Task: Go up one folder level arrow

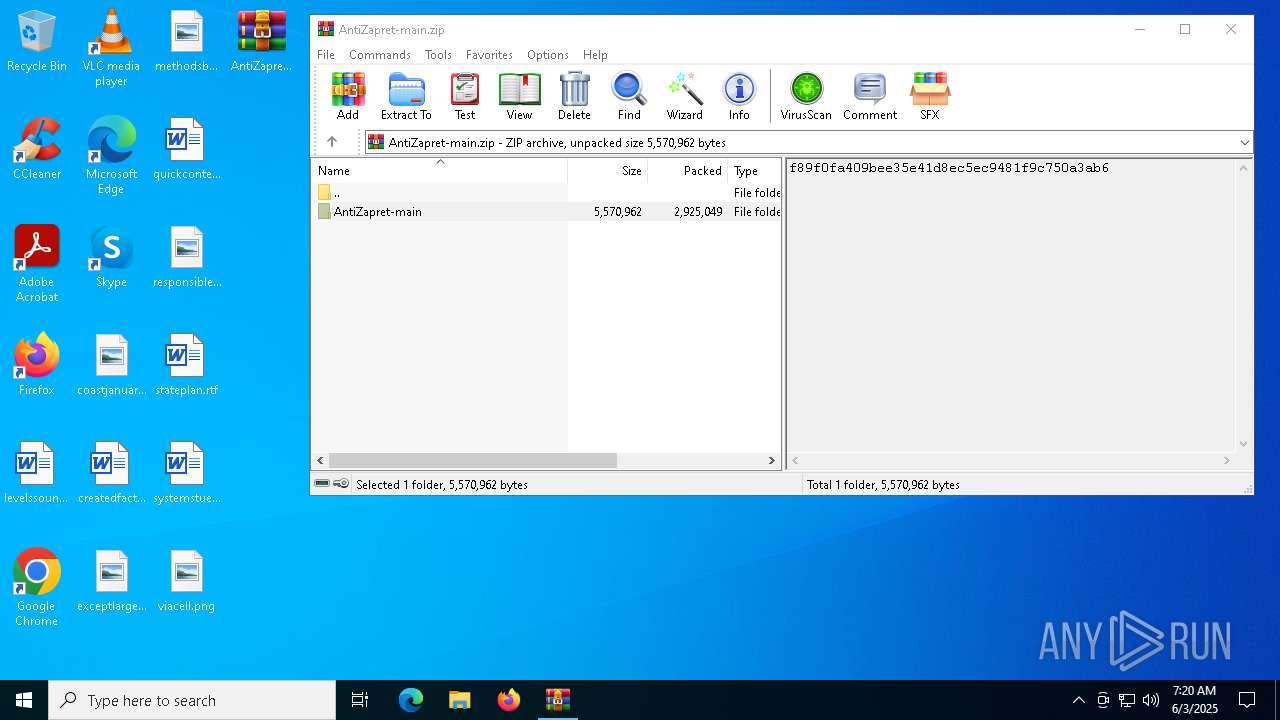Action: point(332,142)
